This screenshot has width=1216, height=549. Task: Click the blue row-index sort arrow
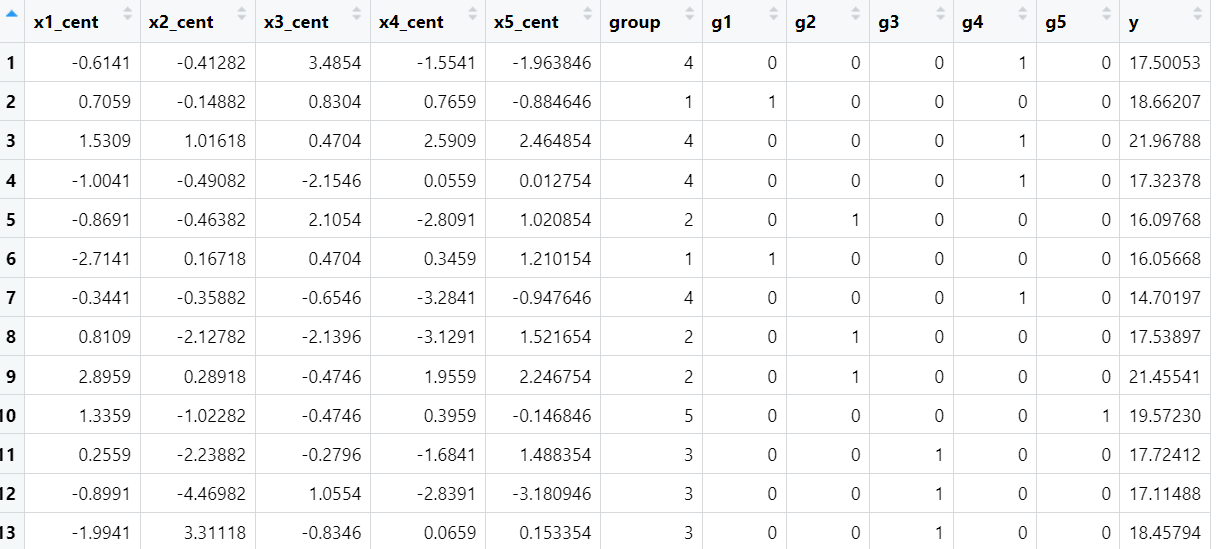pos(10,13)
